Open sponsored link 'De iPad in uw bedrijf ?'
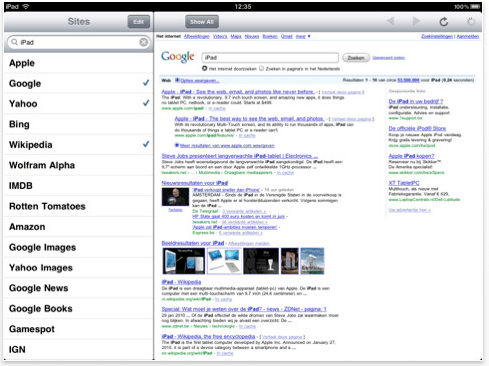This screenshot has width=489, height=366. tap(416, 101)
